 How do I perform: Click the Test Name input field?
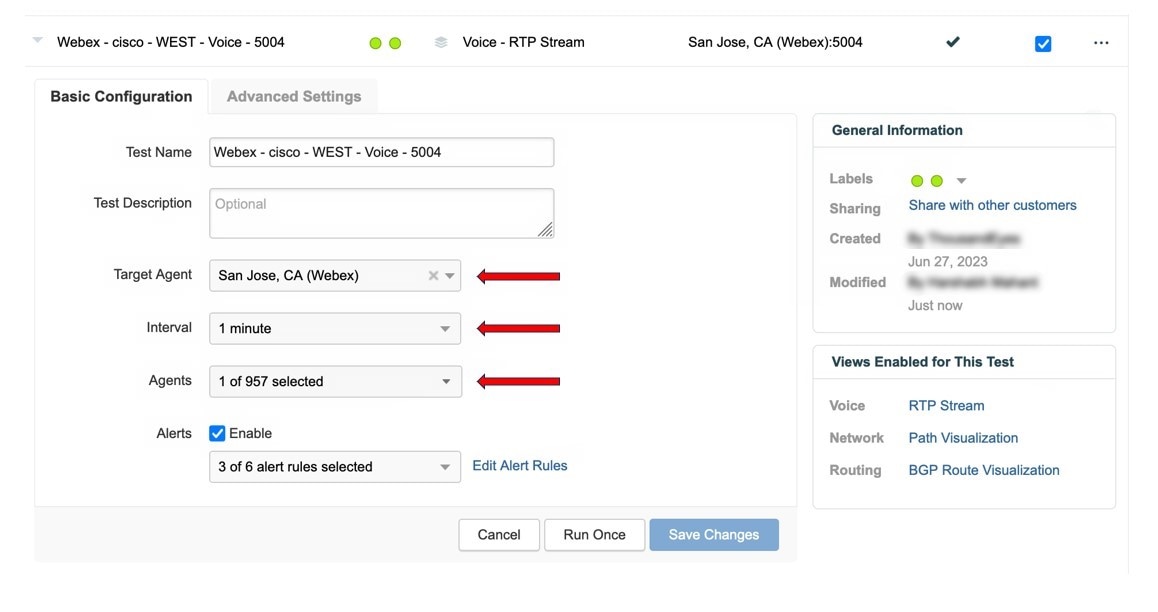click(381, 152)
